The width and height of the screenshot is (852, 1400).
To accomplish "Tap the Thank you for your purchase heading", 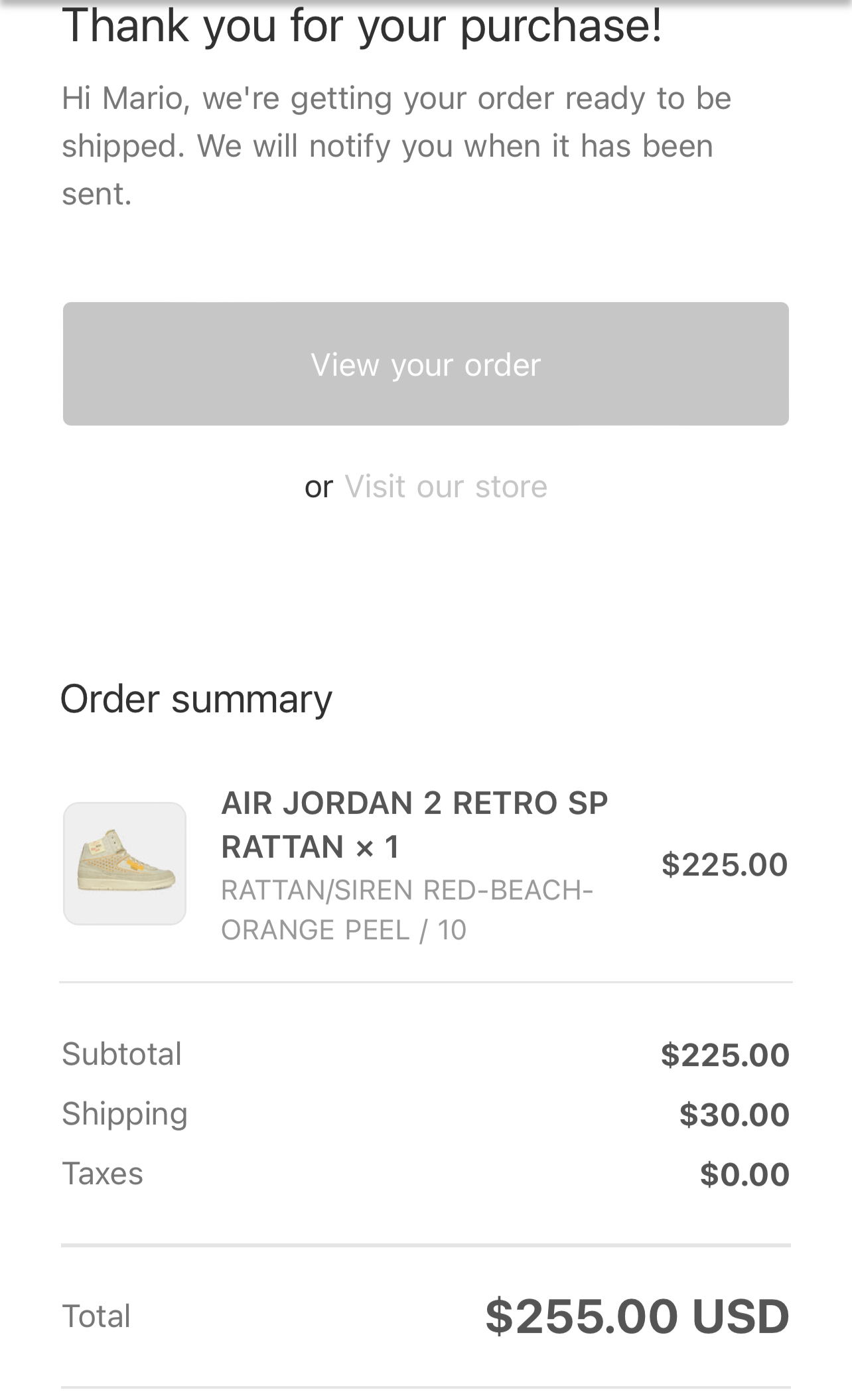I will coord(362,27).
